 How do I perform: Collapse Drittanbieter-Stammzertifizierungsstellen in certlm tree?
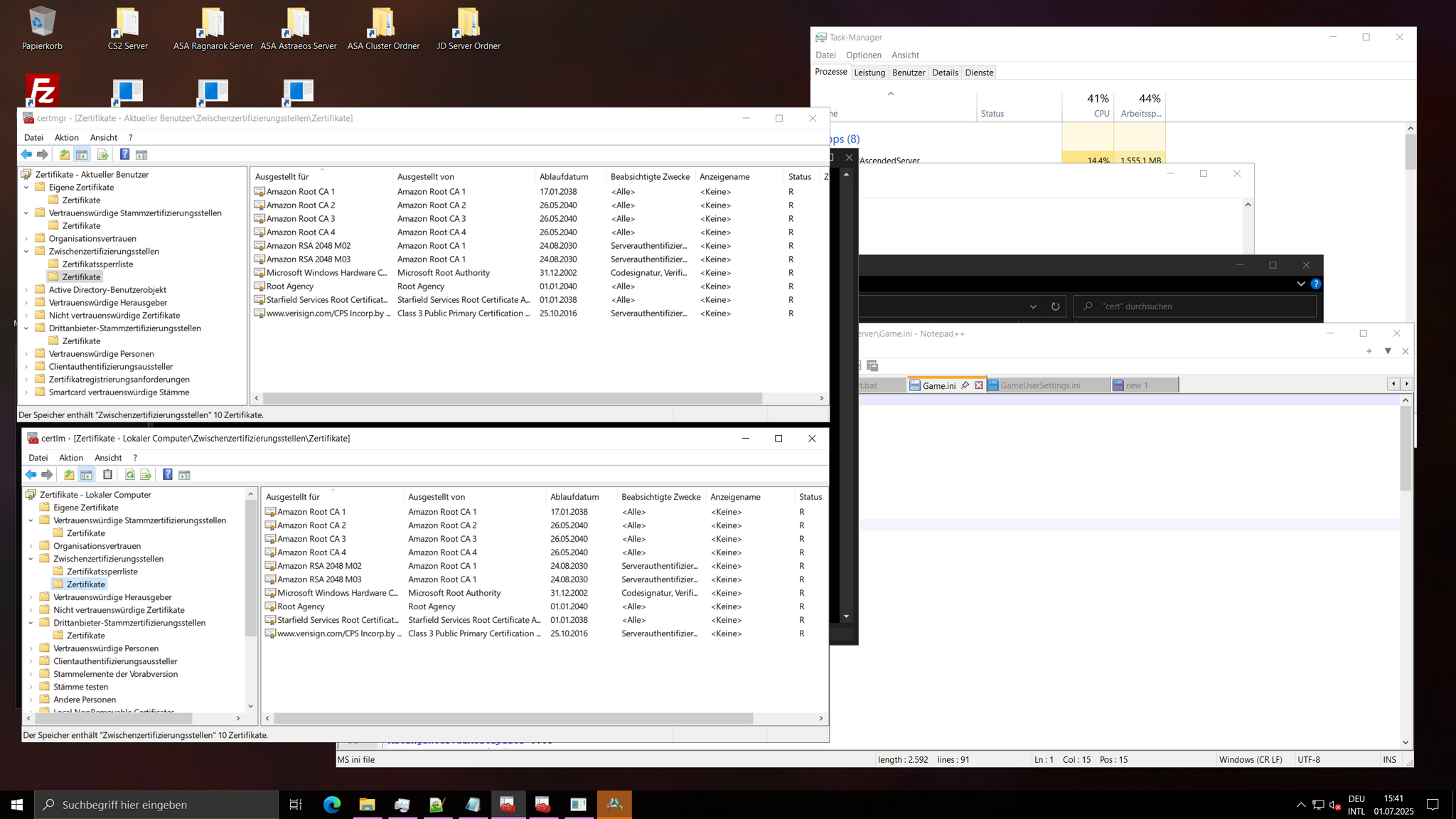point(31,623)
